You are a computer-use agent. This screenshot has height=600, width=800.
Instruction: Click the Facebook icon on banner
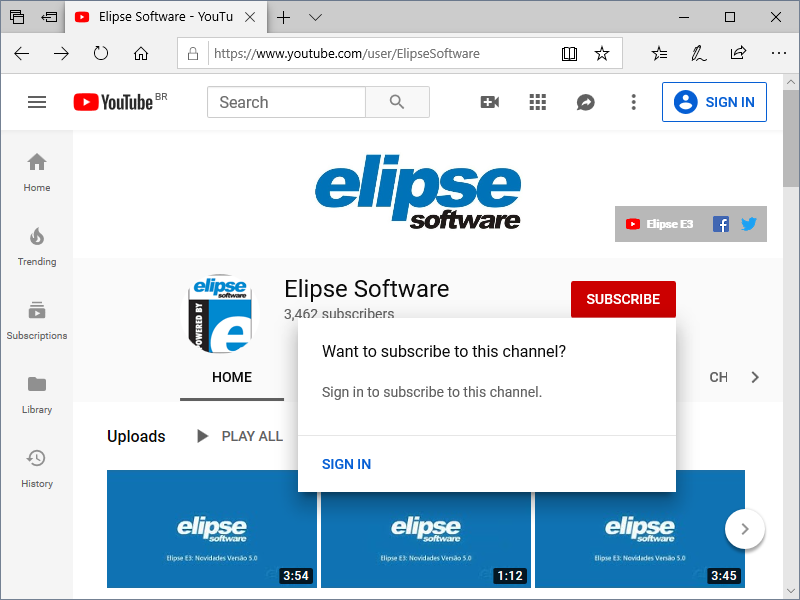coord(720,224)
